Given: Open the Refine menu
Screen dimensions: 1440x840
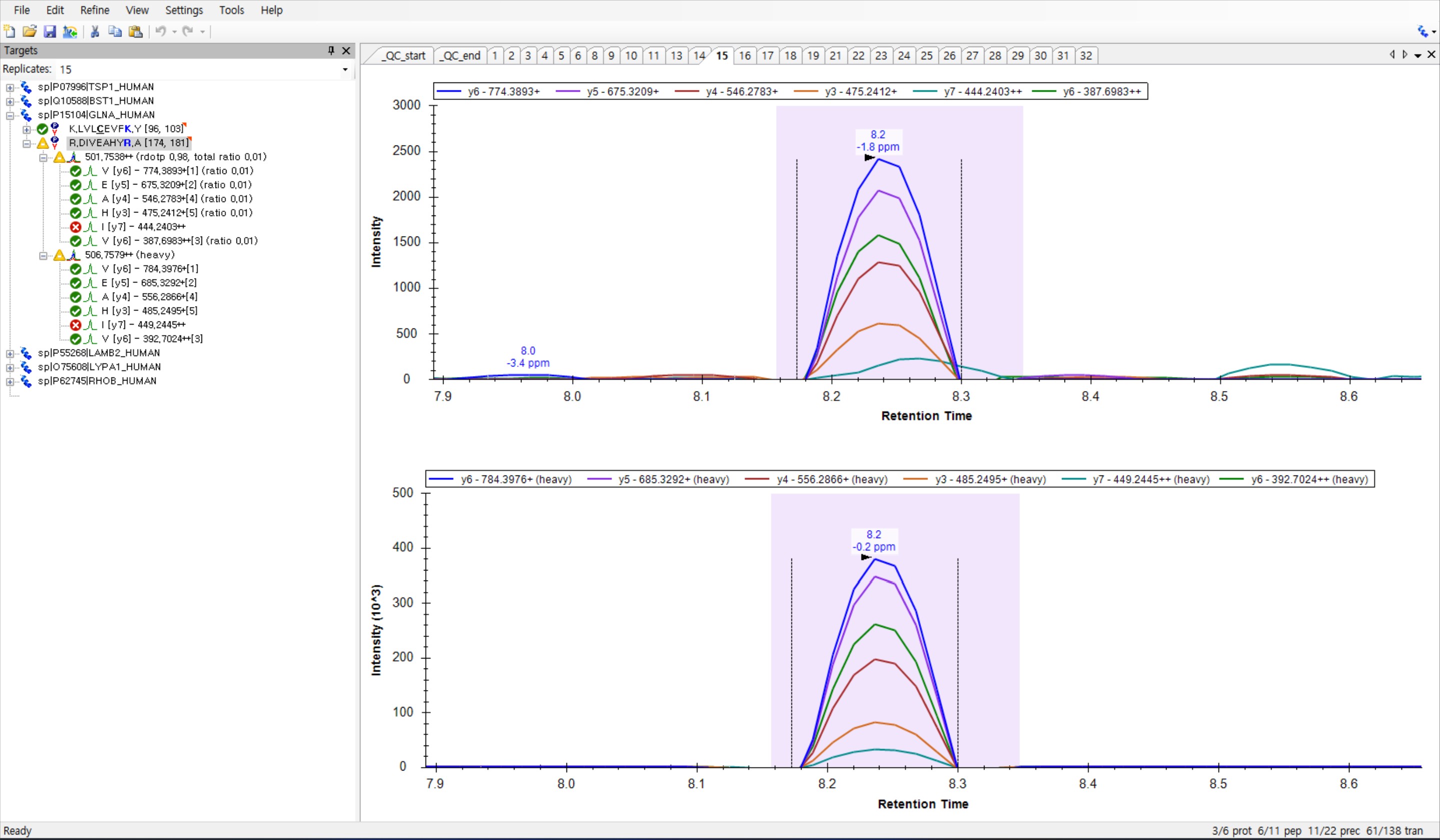Looking at the screenshot, I should [94, 9].
